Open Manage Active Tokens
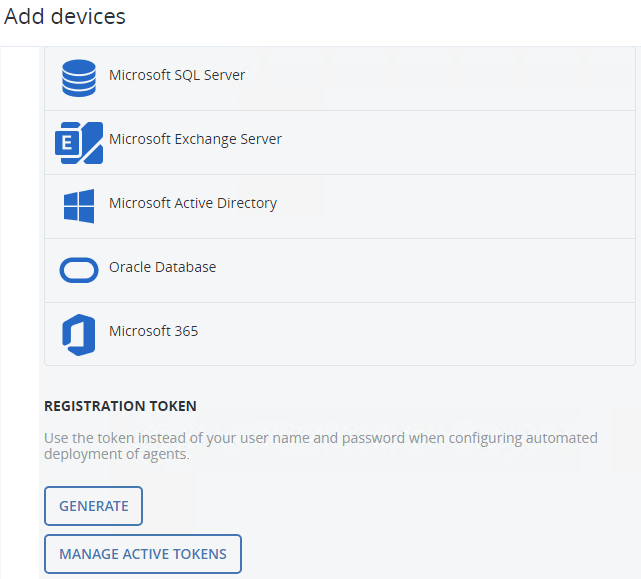Screen dimensions: 641x579 point(143,554)
